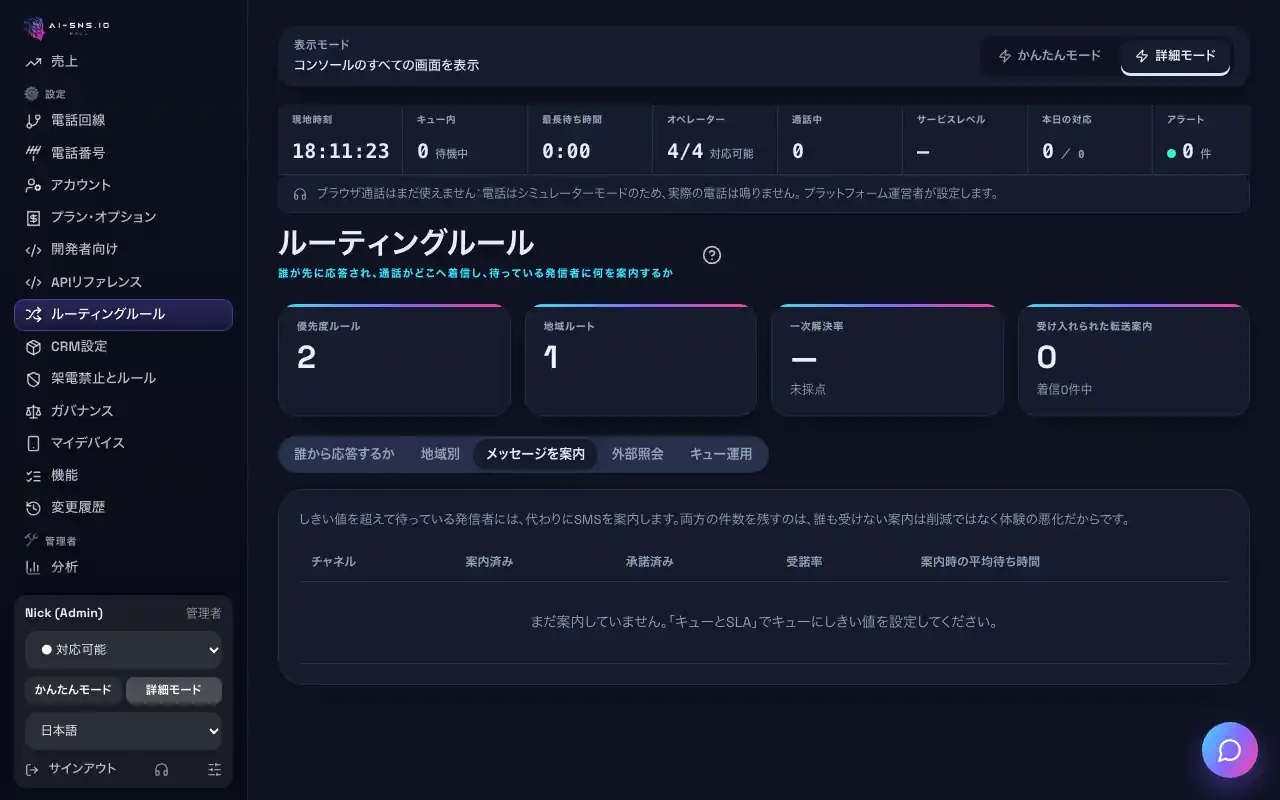Open the AI-SNS.IO logo home
1280x800 pixels.
(66, 27)
